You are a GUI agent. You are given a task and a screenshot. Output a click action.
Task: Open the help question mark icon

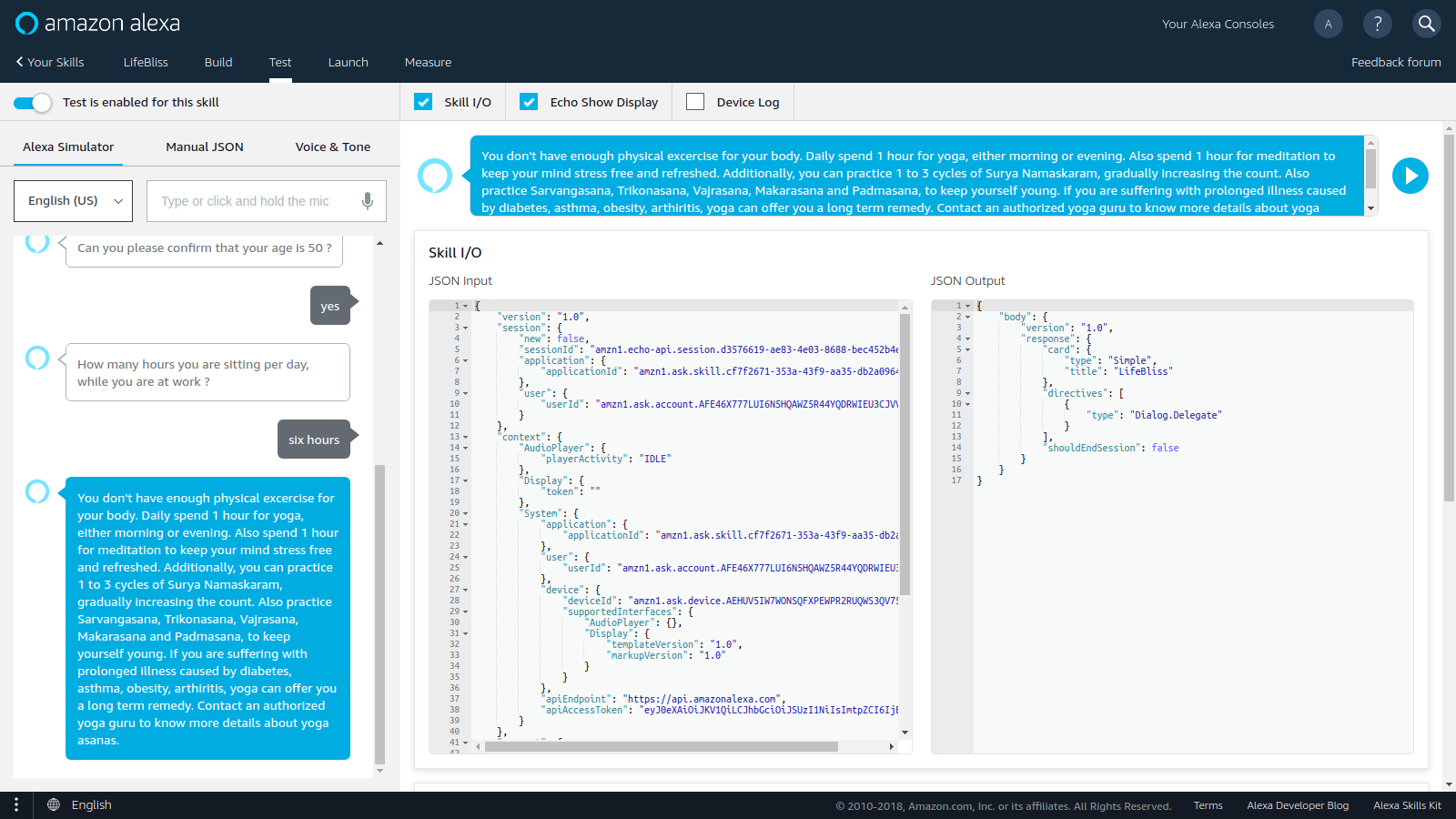1378,24
